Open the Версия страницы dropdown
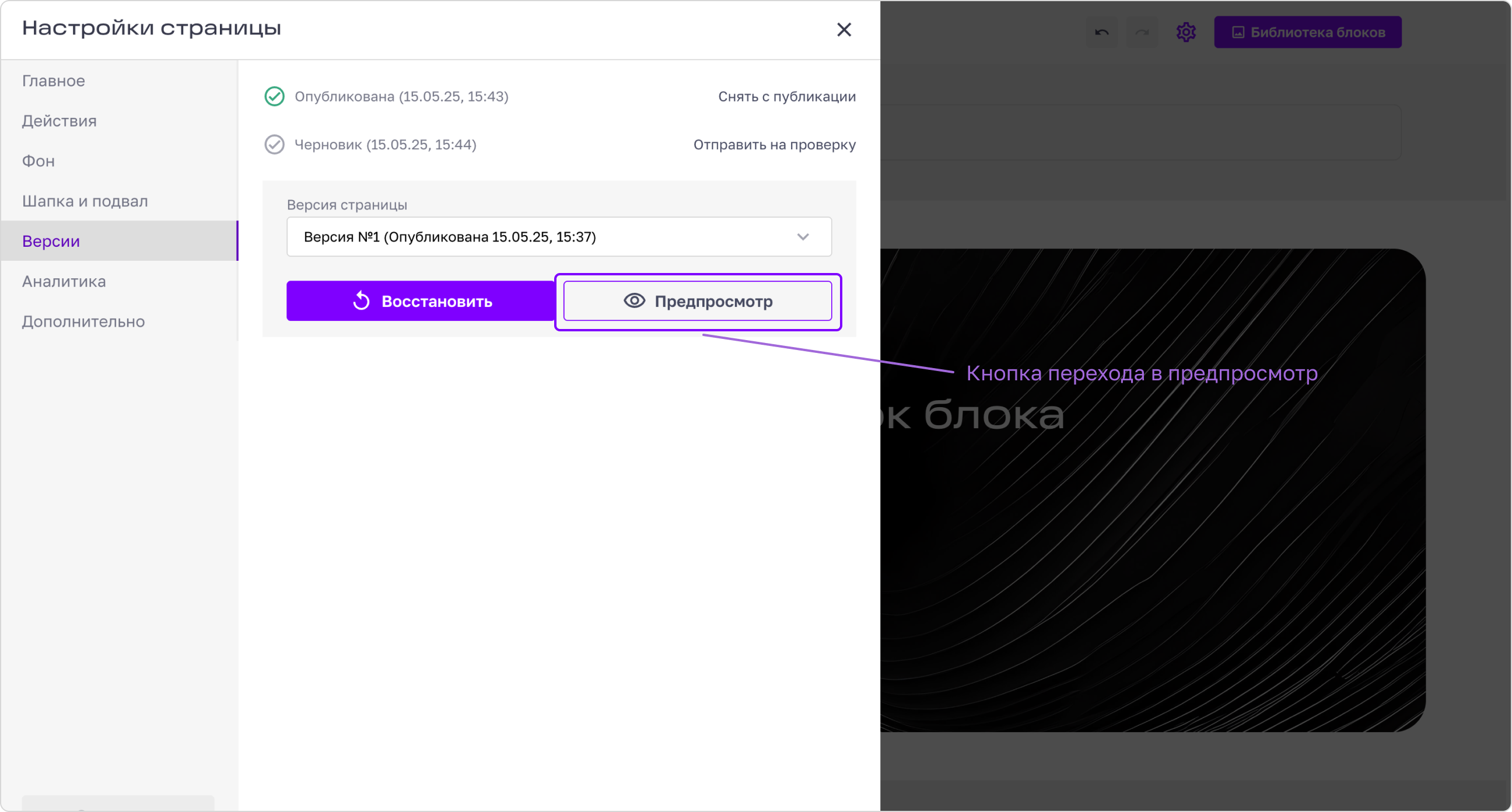 tap(559, 237)
